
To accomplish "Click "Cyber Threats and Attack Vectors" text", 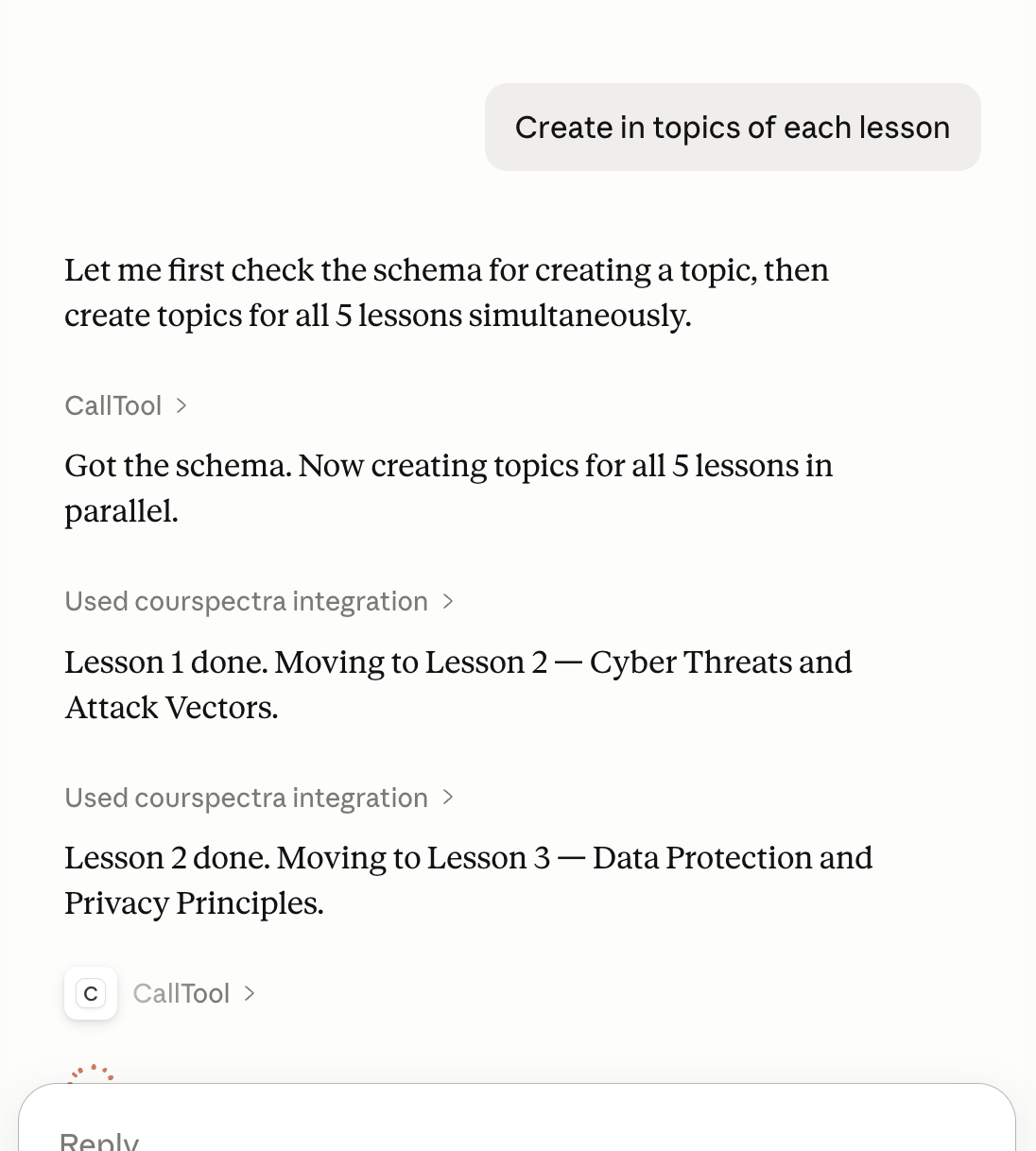I will (x=458, y=684).
